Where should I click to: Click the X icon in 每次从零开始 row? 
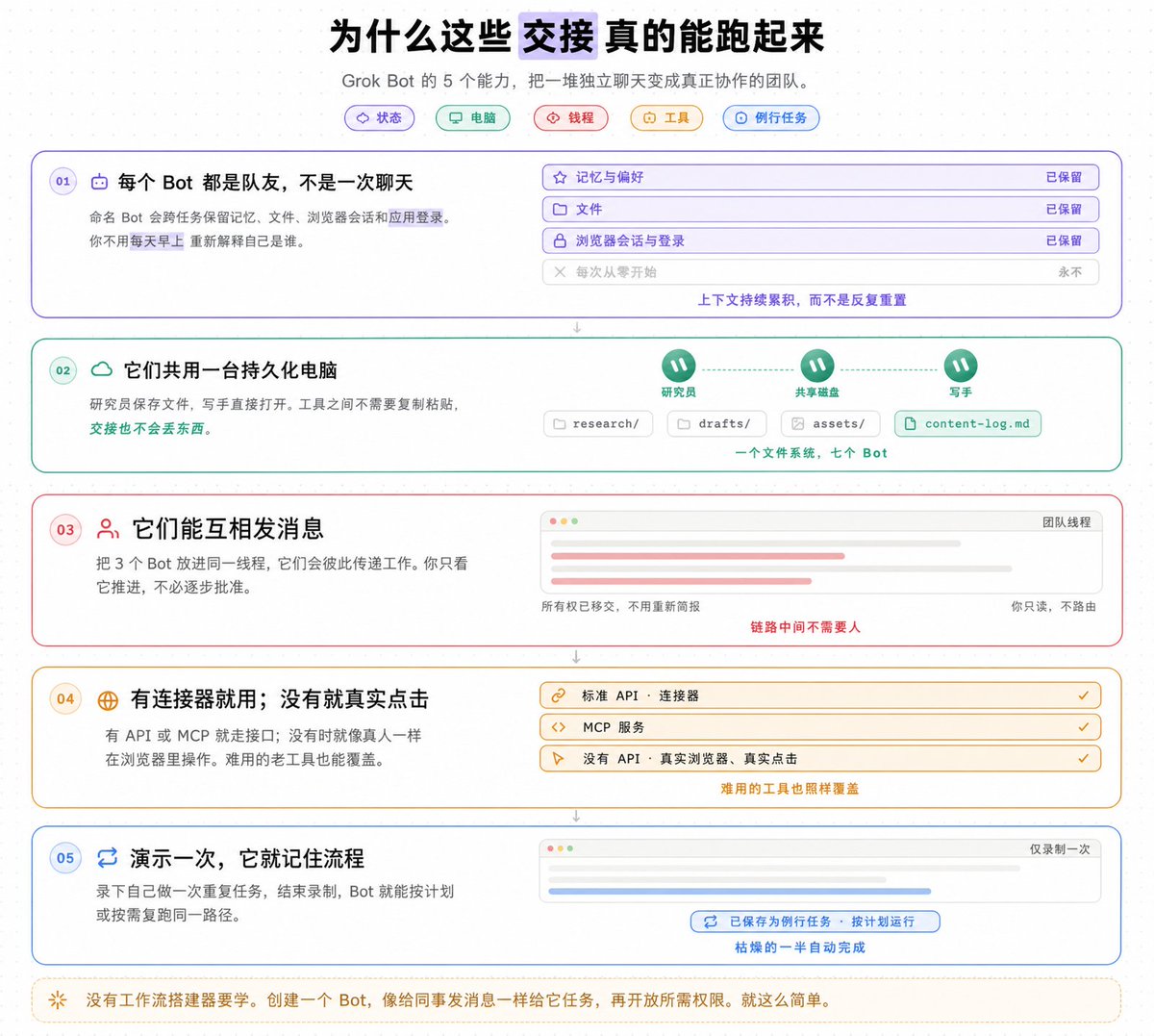[560, 272]
